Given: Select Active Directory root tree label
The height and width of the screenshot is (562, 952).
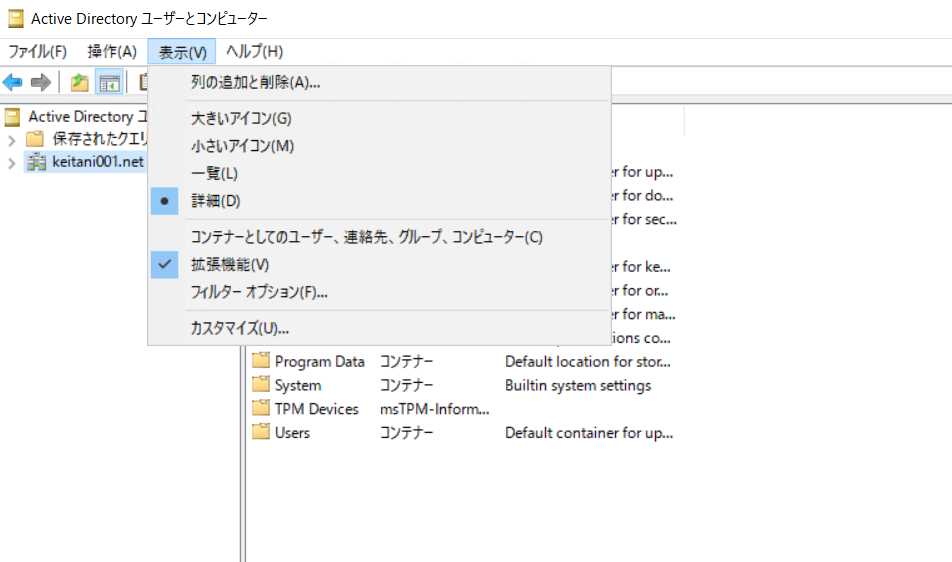Looking at the screenshot, I should 87,117.
